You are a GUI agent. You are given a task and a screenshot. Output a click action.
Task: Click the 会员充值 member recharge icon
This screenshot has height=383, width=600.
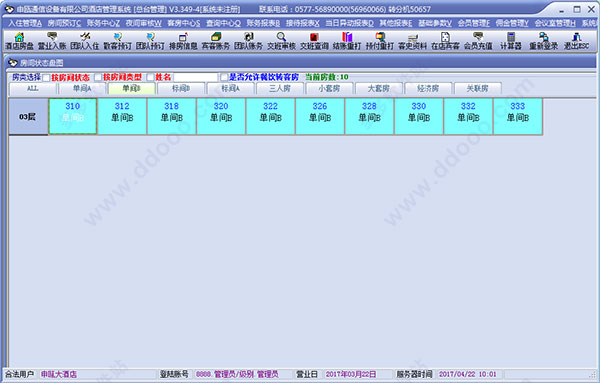tap(478, 41)
